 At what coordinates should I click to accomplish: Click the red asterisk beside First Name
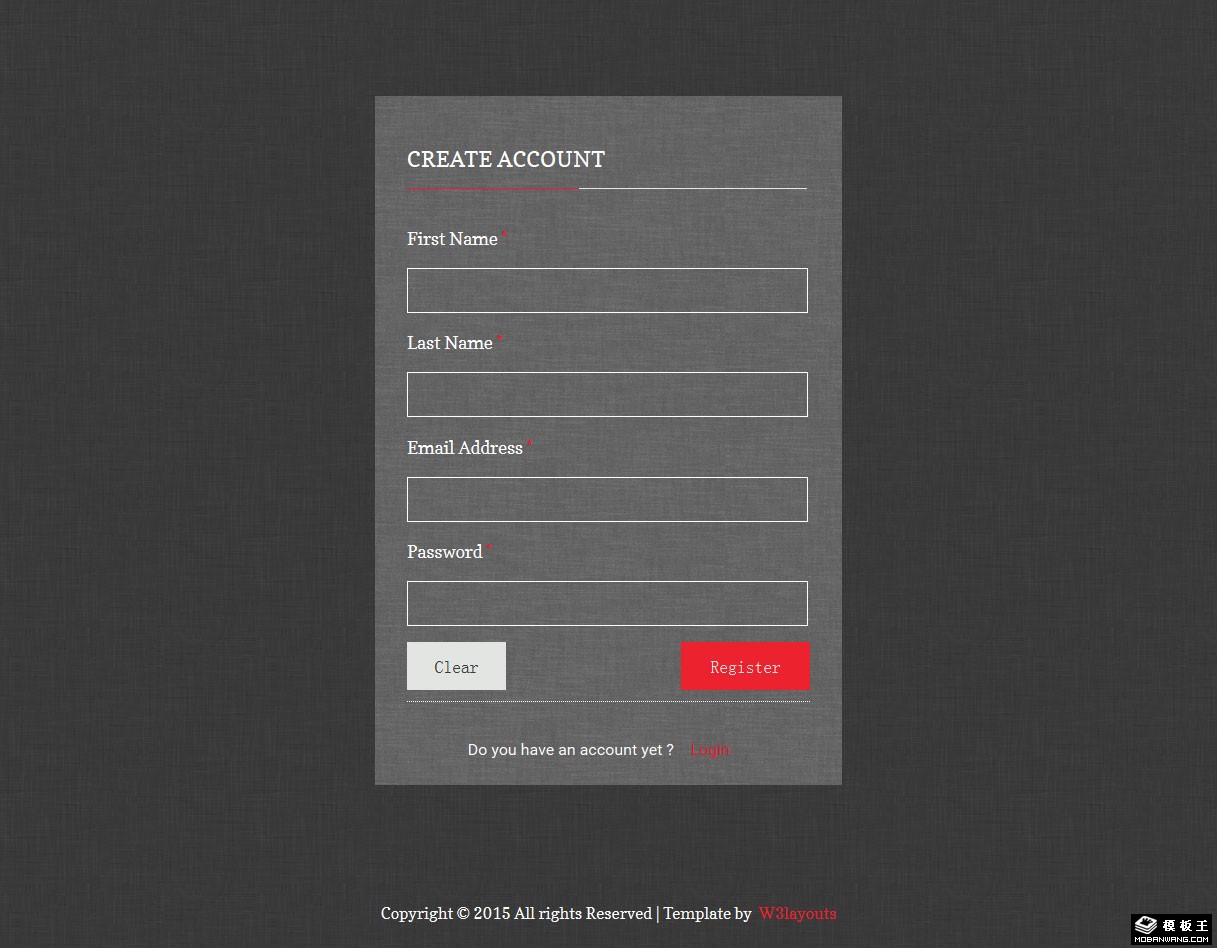505,235
